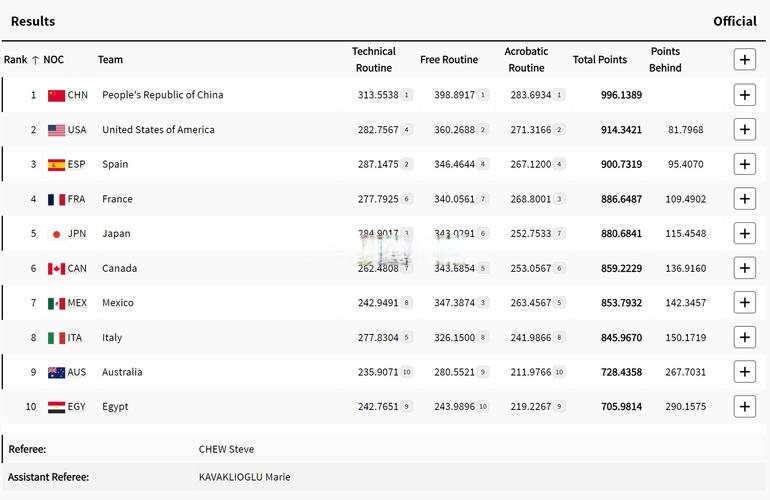This screenshot has width=770, height=500.
Task: Click the Mexico flag icon
Action: pyautogui.click(x=56, y=303)
